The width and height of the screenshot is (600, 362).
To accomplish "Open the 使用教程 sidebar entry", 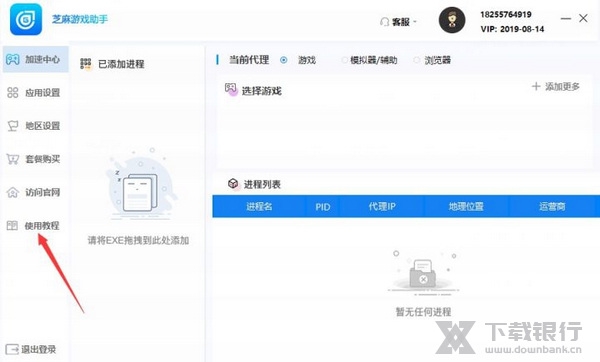I will (x=36, y=225).
